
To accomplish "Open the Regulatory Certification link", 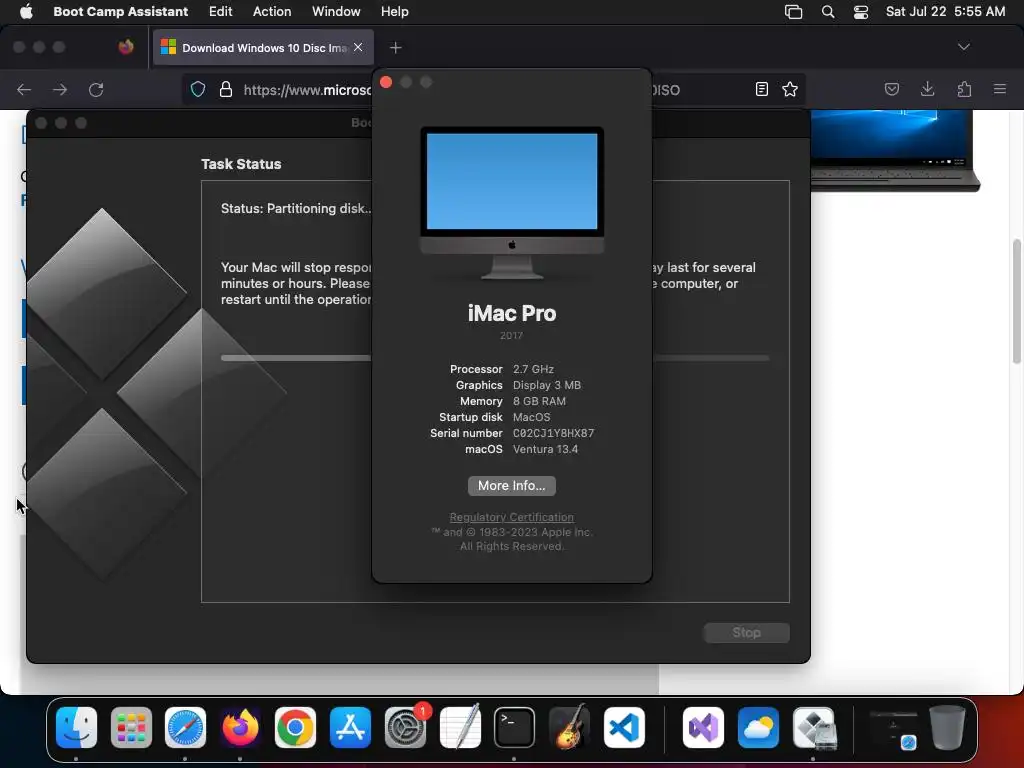I will click(511, 517).
